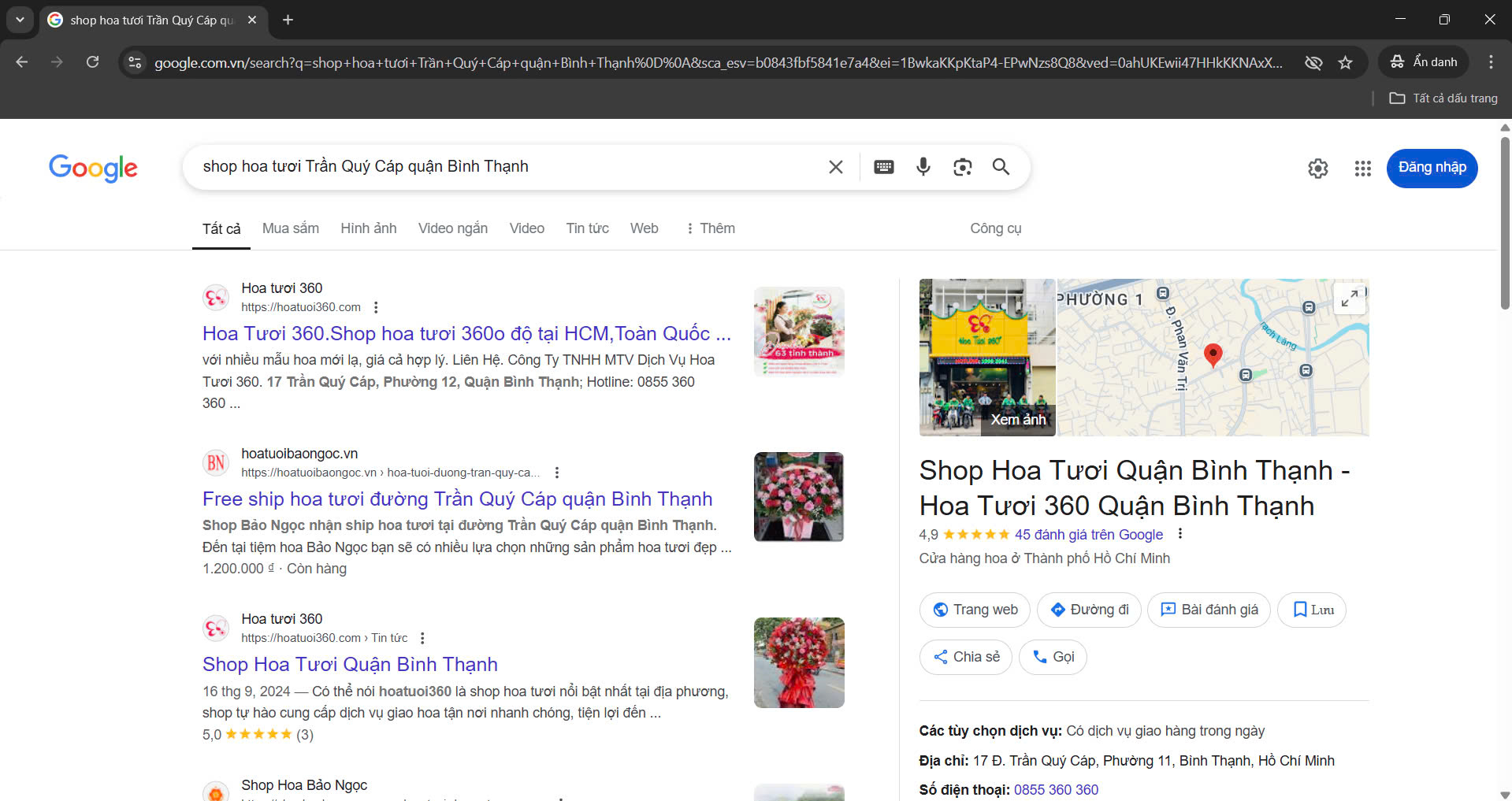View site information in the address bar

136,62
